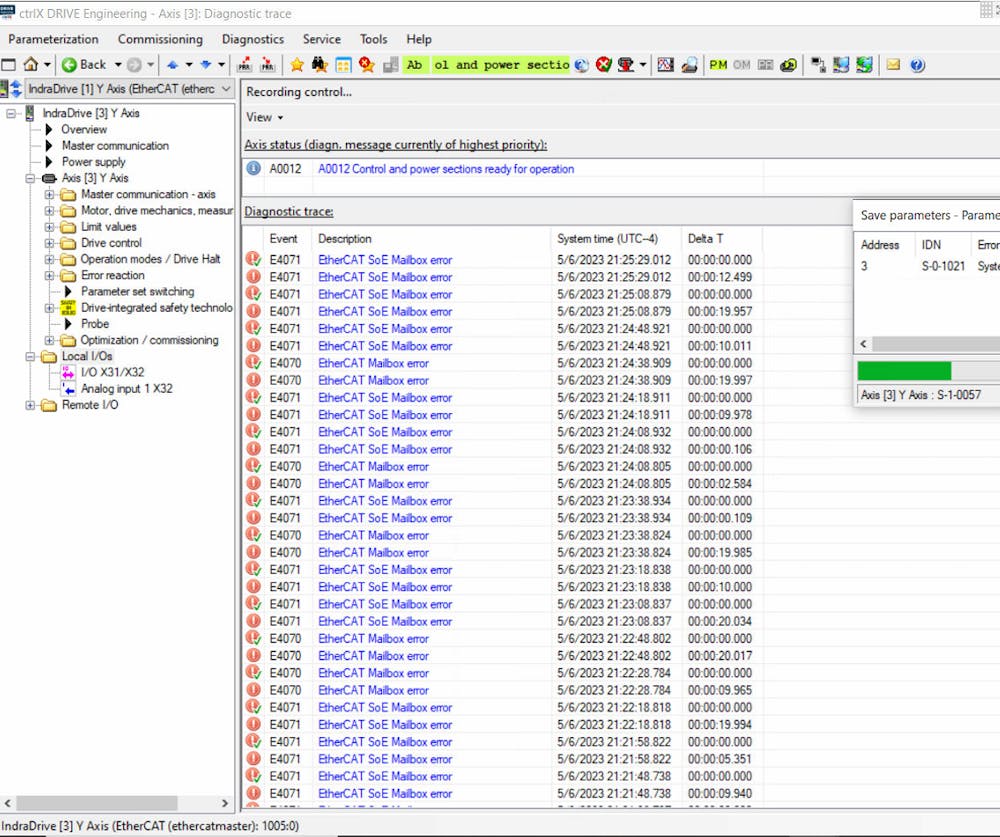Open the Commissioning menu
The height and width of the screenshot is (837, 1000).
(x=160, y=39)
